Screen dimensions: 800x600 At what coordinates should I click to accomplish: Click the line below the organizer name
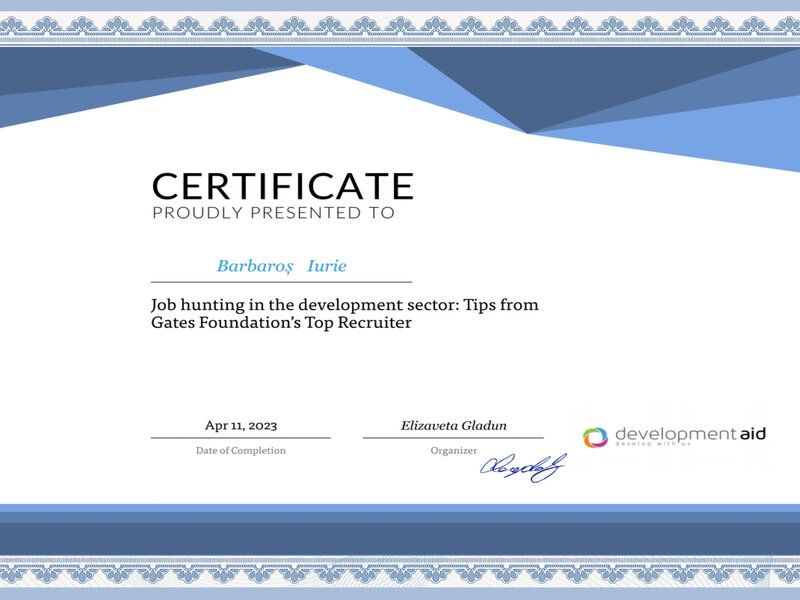(x=453, y=438)
